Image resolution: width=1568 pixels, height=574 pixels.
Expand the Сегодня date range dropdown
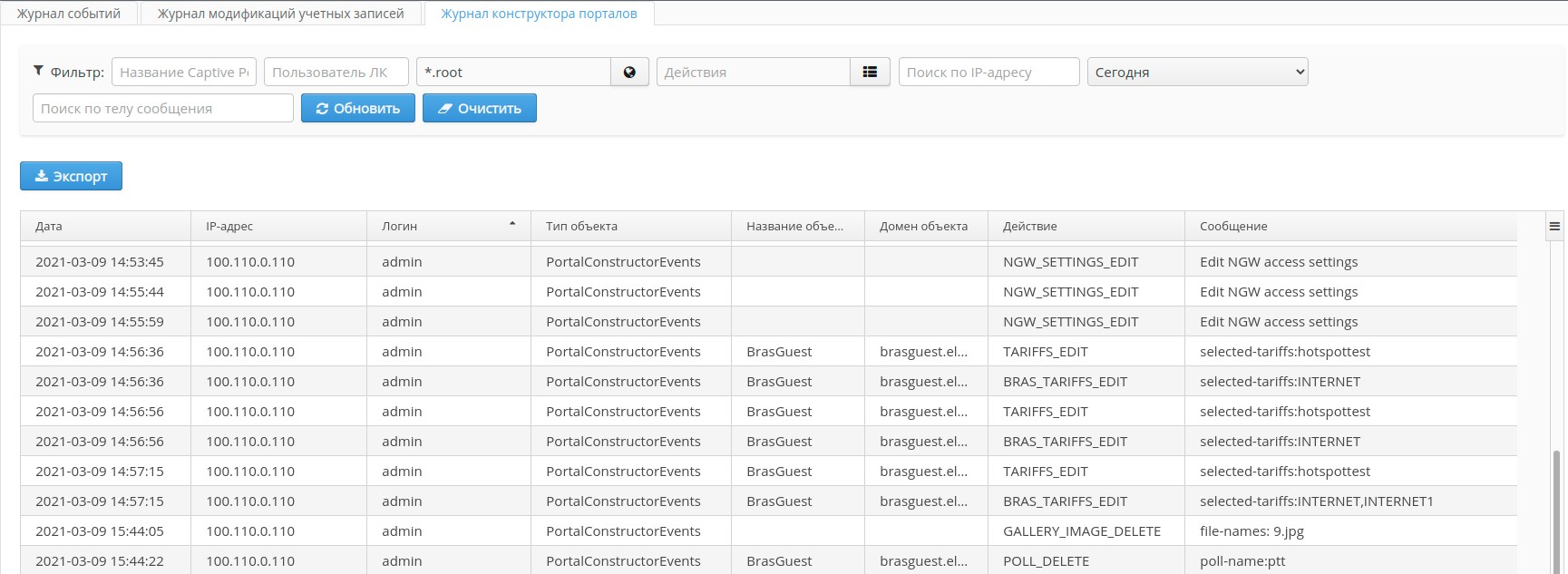pyautogui.click(x=1197, y=73)
